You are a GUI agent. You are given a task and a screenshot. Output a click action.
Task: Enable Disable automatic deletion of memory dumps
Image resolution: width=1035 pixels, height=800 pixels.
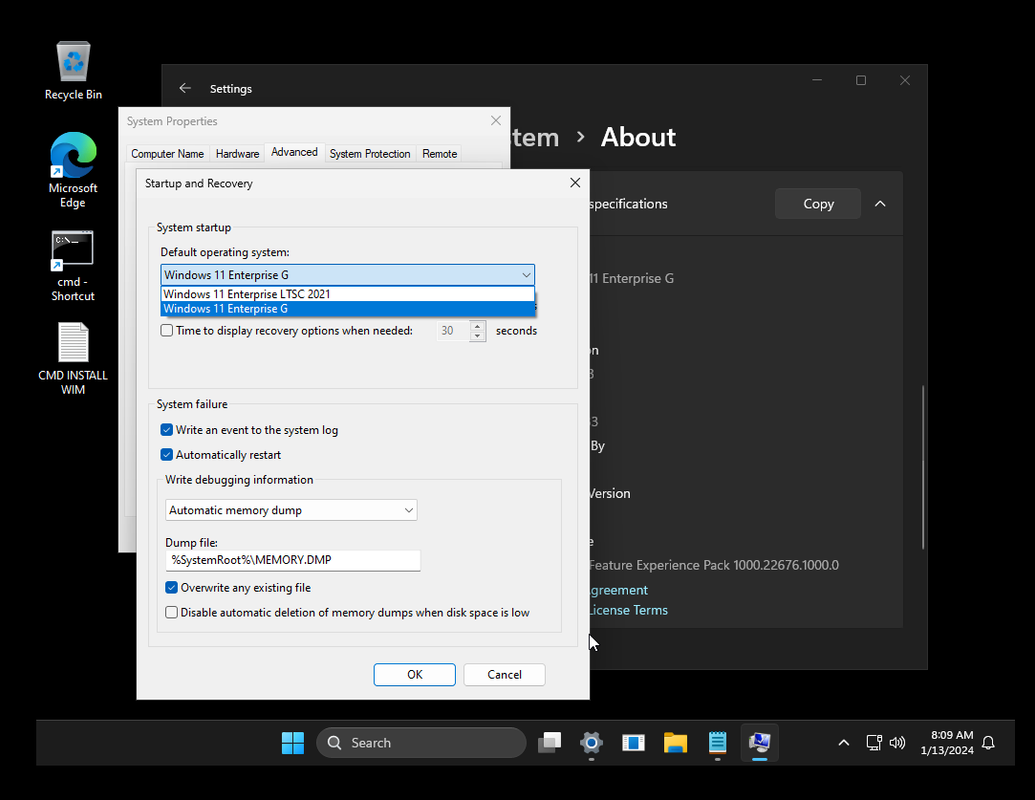(172, 613)
